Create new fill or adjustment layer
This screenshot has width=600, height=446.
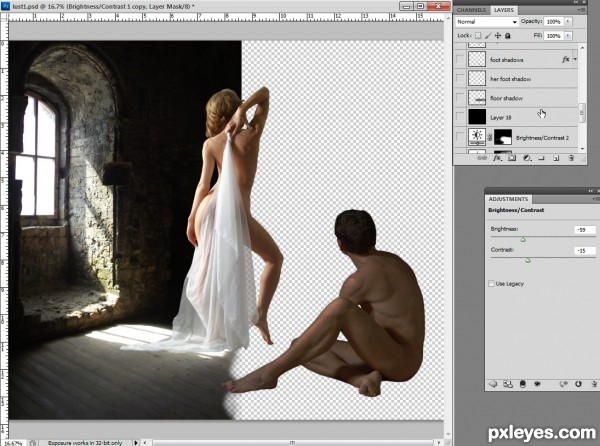coord(527,158)
